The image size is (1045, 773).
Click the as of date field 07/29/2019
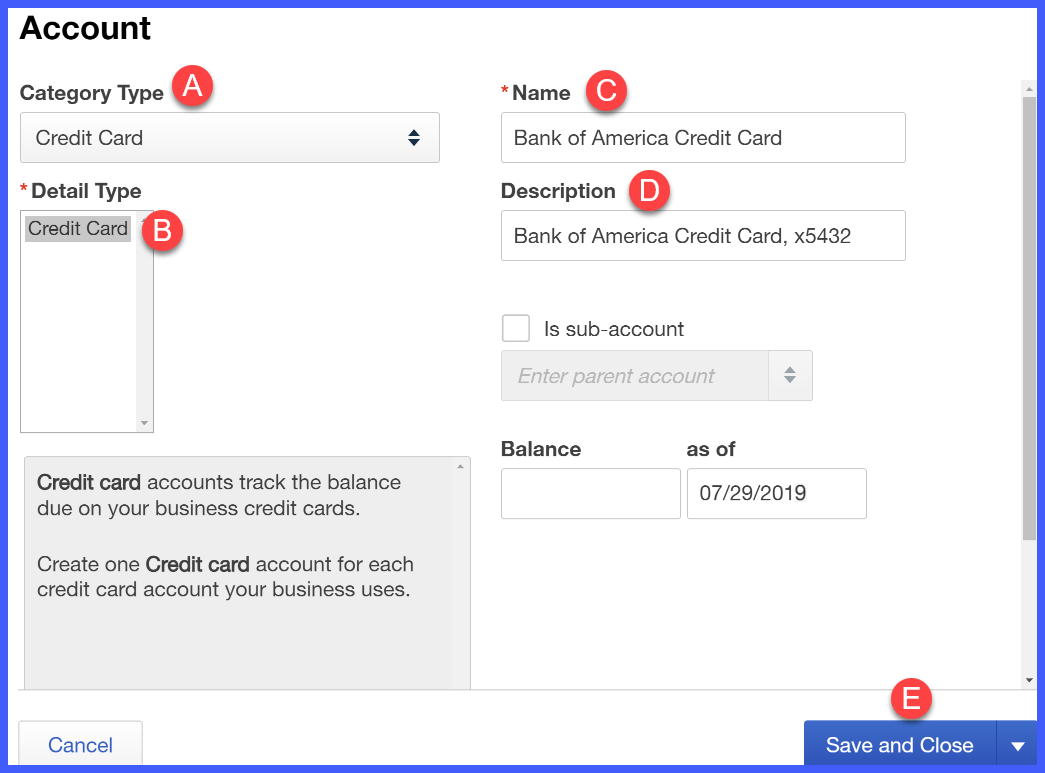776,494
